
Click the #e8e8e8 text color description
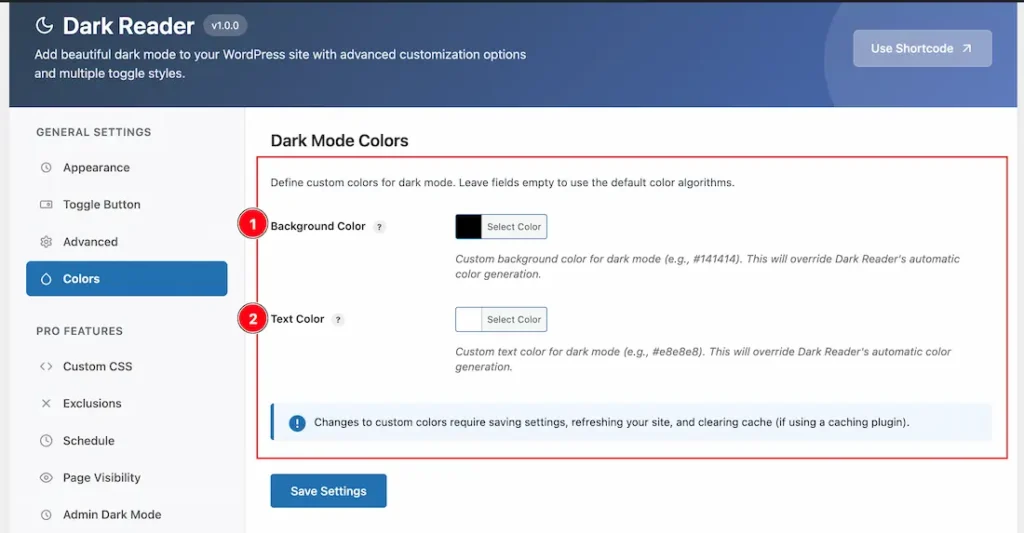pos(703,359)
